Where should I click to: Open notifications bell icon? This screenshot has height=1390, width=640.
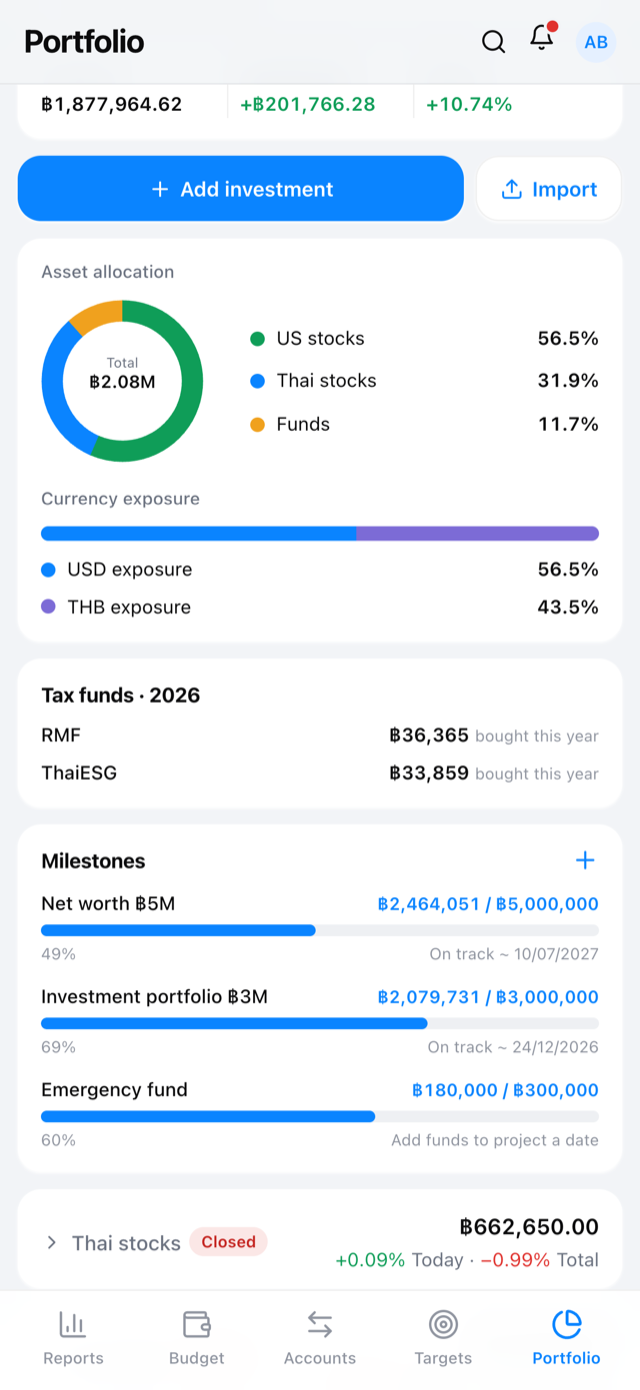point(542,39)
